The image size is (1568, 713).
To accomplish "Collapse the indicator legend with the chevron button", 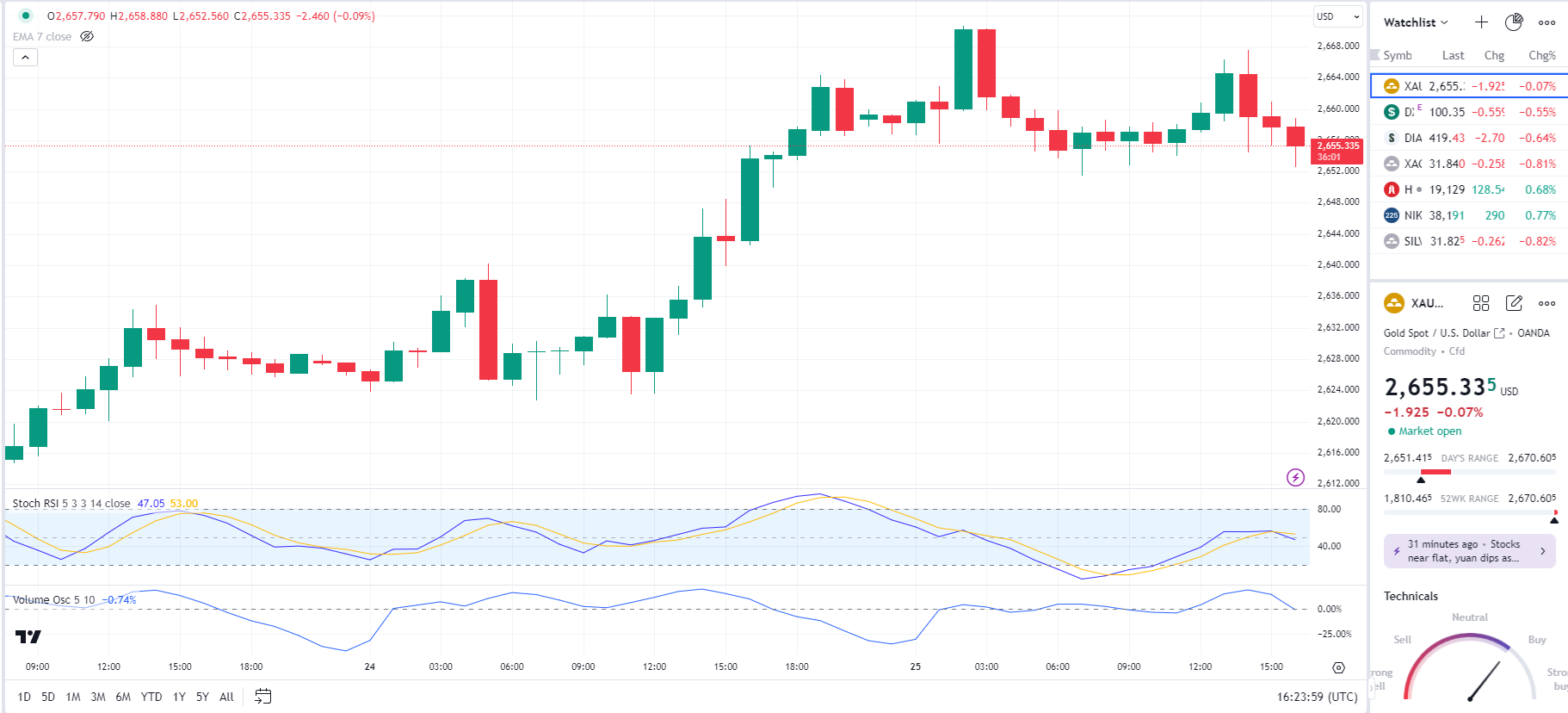I will pos(25,58).
